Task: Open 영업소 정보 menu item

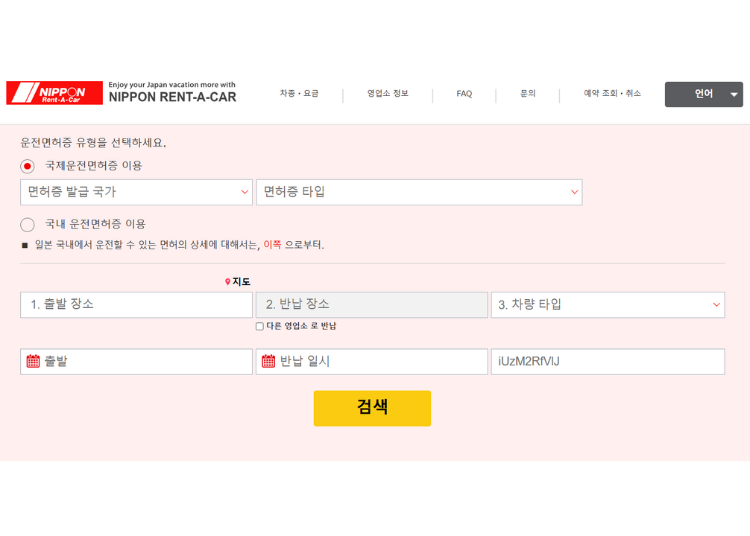Action: [387, 94]
